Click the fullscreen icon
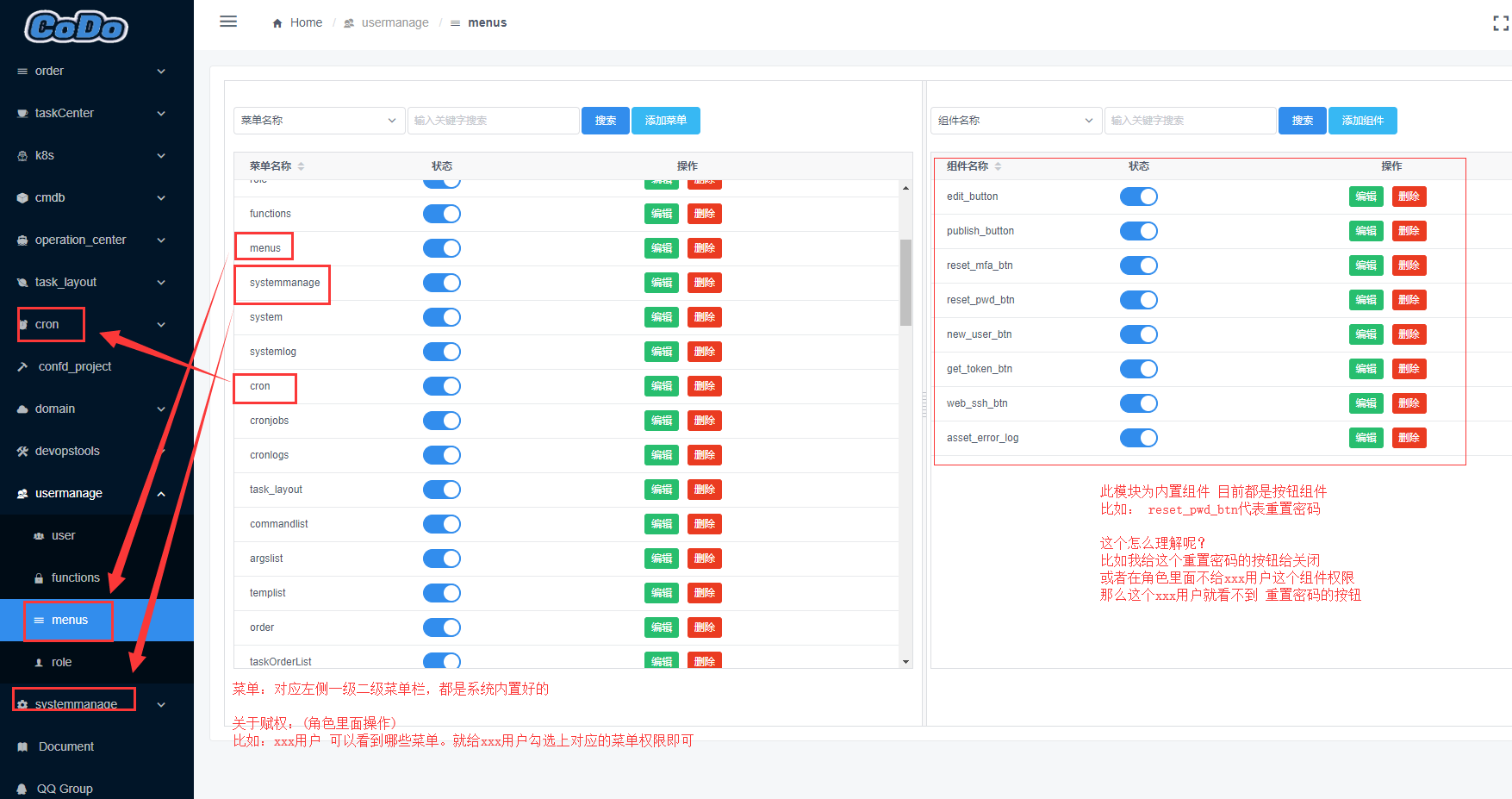The image size is (1512, 799). 1501,24
